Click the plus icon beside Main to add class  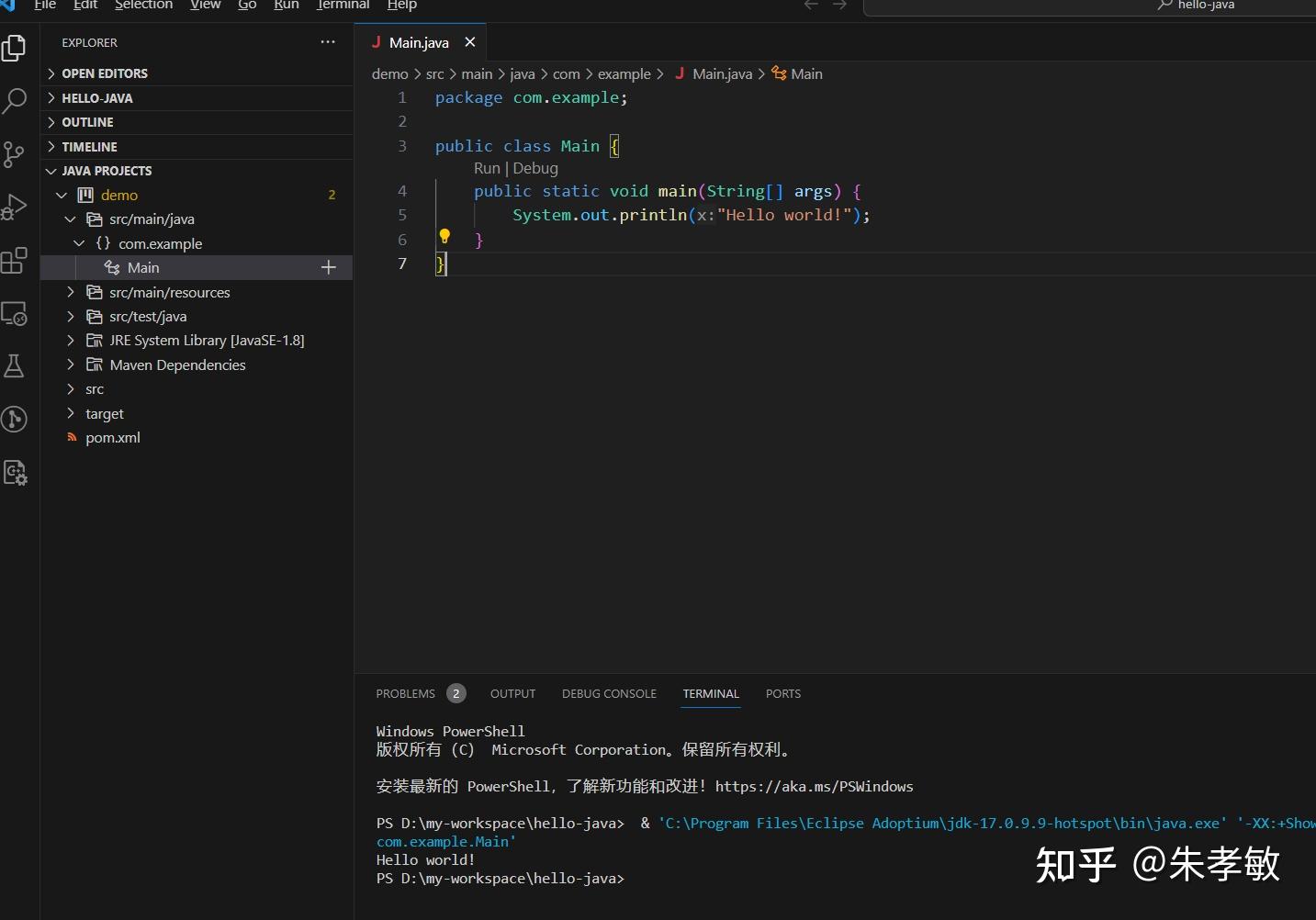click(328, 267)
